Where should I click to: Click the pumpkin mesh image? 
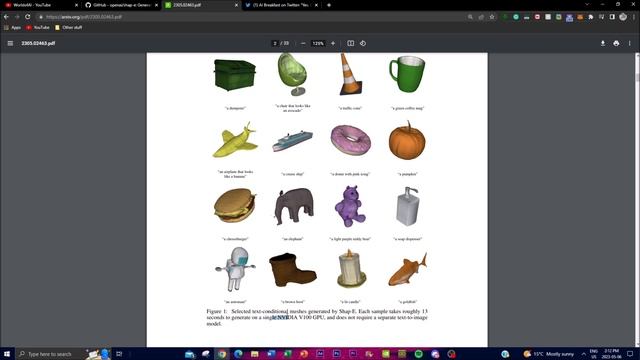click(x=407, y=140)
